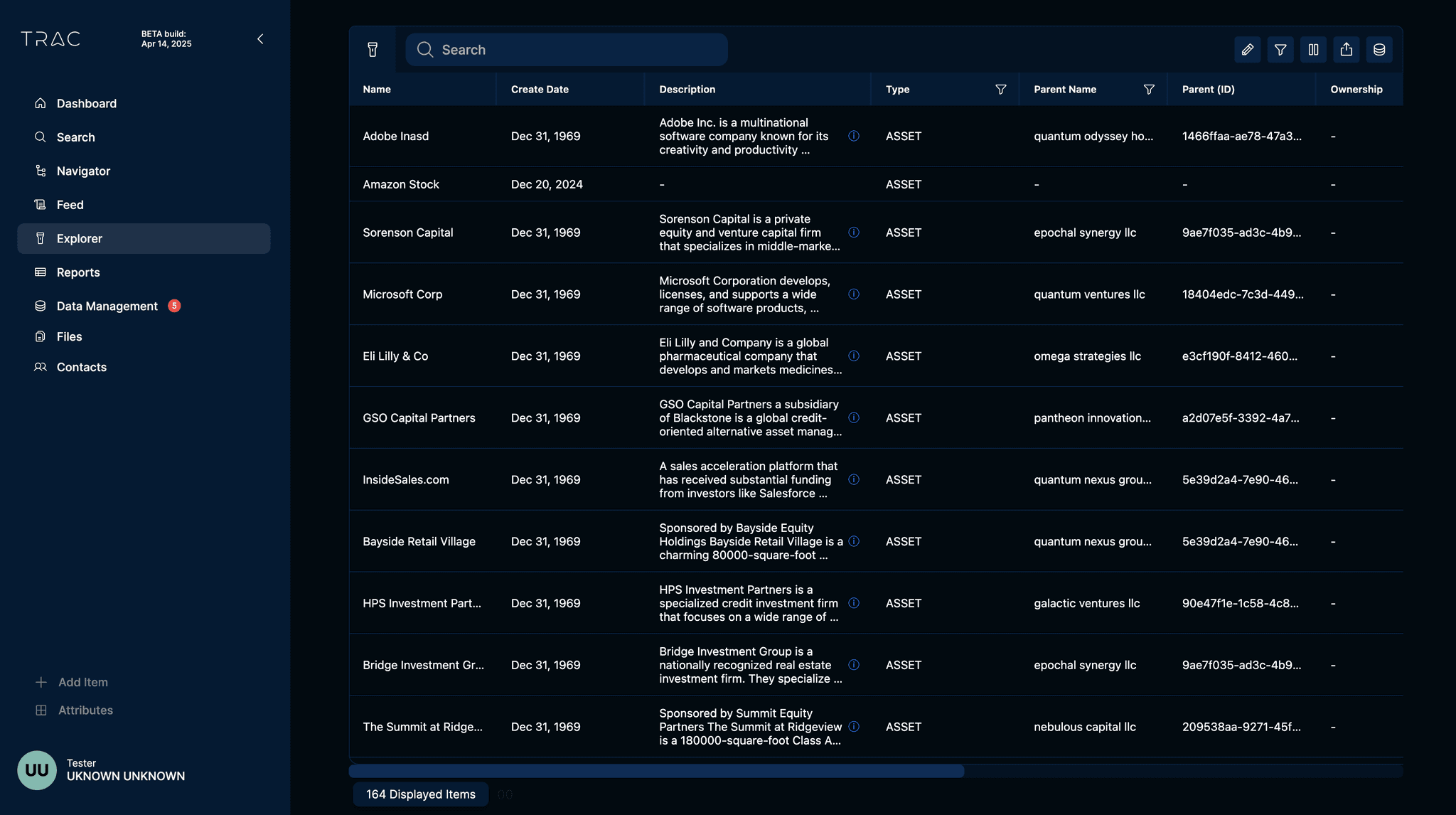1456x815 pixels.
Task: Go to the Dashboard page
Action: [x=86, y=104]
